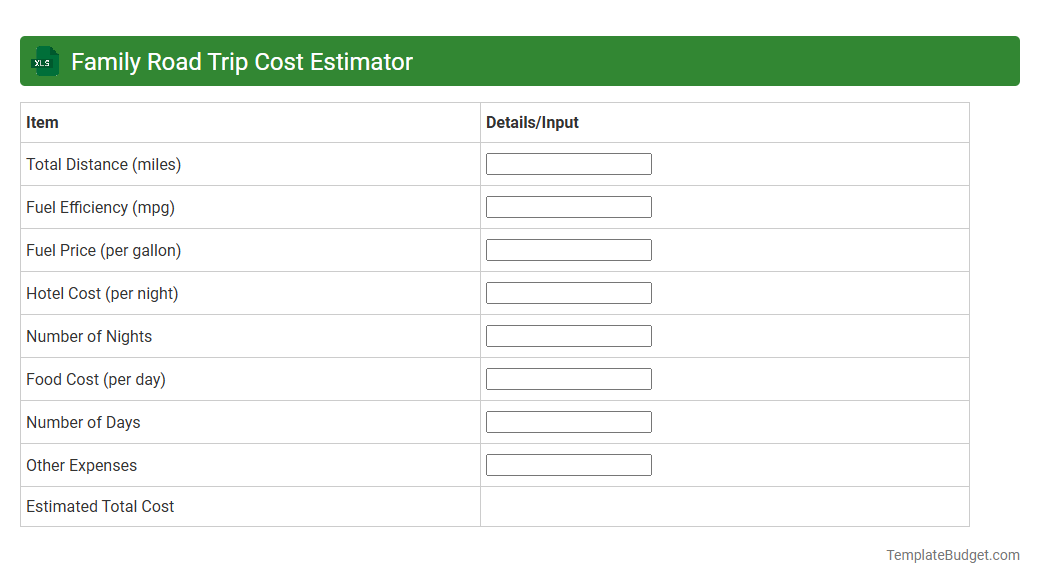Select the Food Cost input box
This screenshot has height=584, width=1040.
[568, 378]
